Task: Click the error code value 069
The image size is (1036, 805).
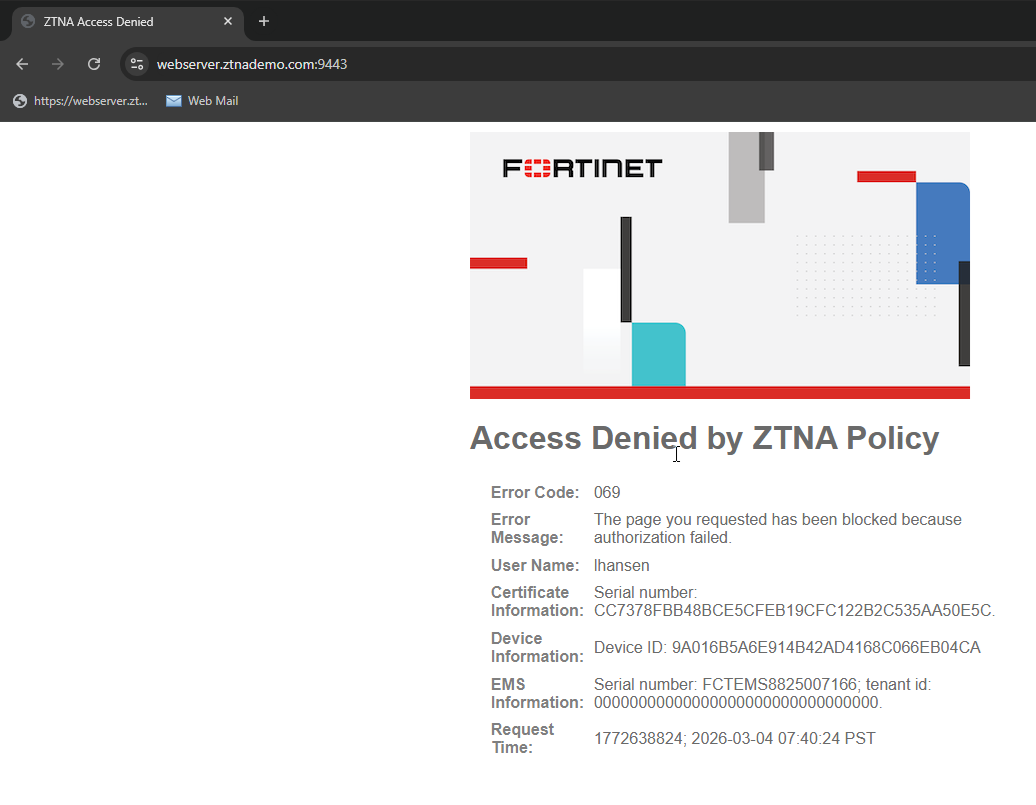Action: 607,492
